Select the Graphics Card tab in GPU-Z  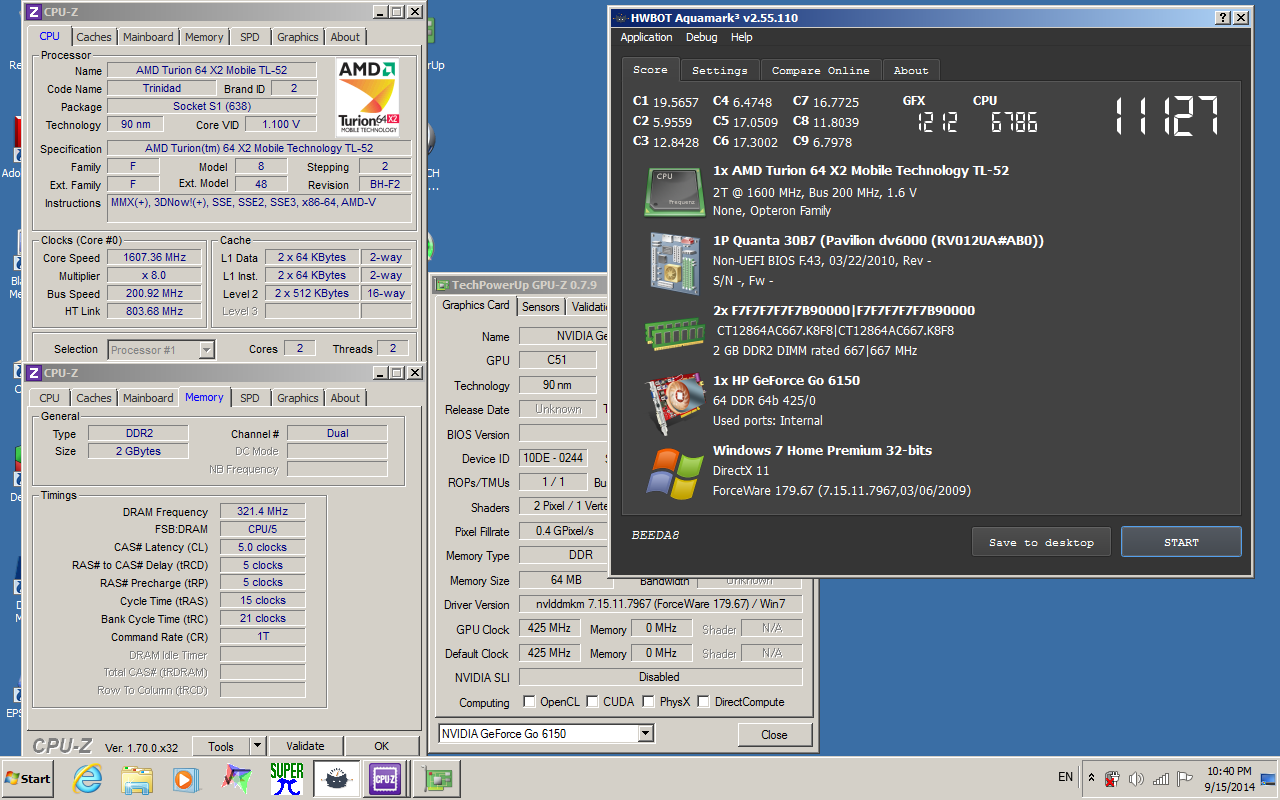pos(476,305)
